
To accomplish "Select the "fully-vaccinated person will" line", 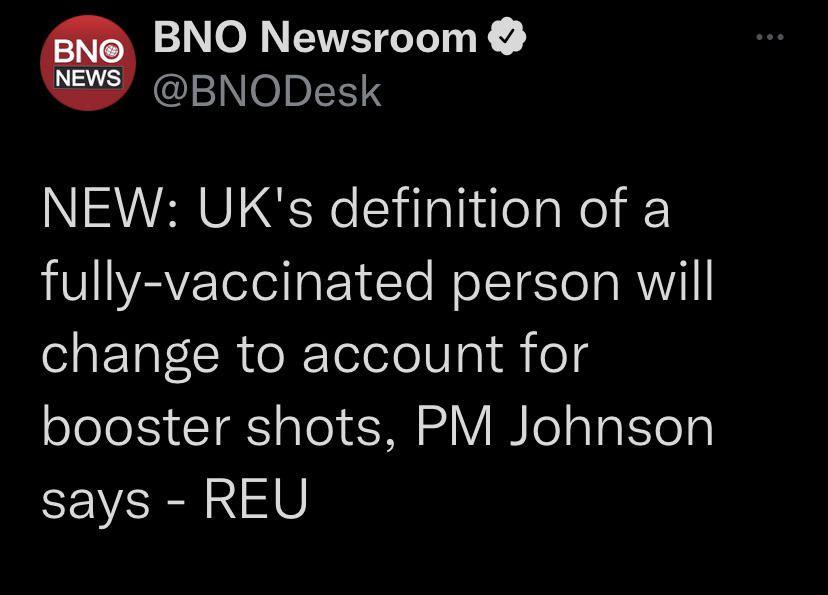I will [x=378, y=284].
